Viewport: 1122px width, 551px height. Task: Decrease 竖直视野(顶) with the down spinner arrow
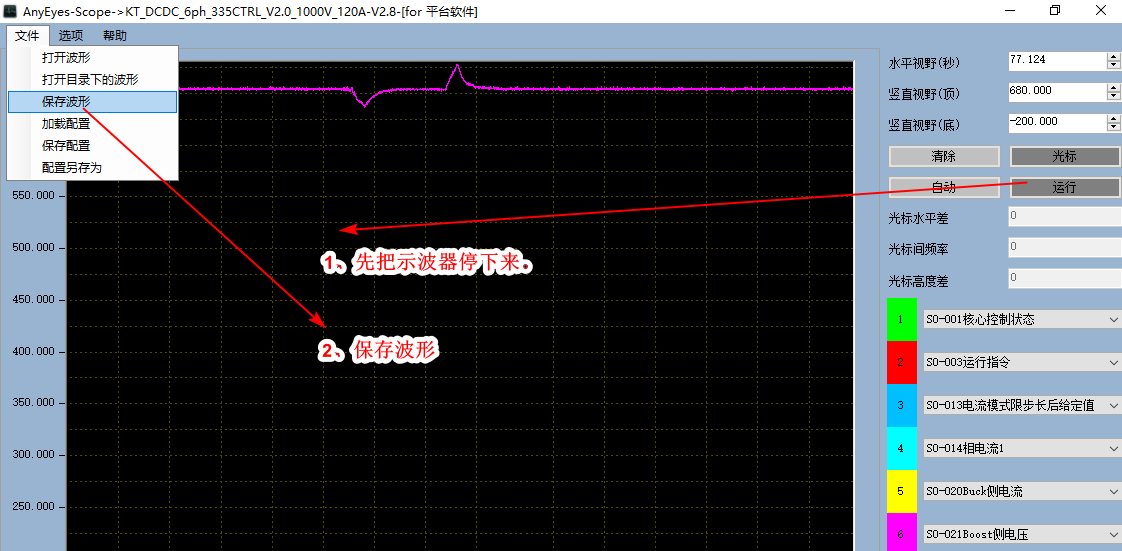1113,97
